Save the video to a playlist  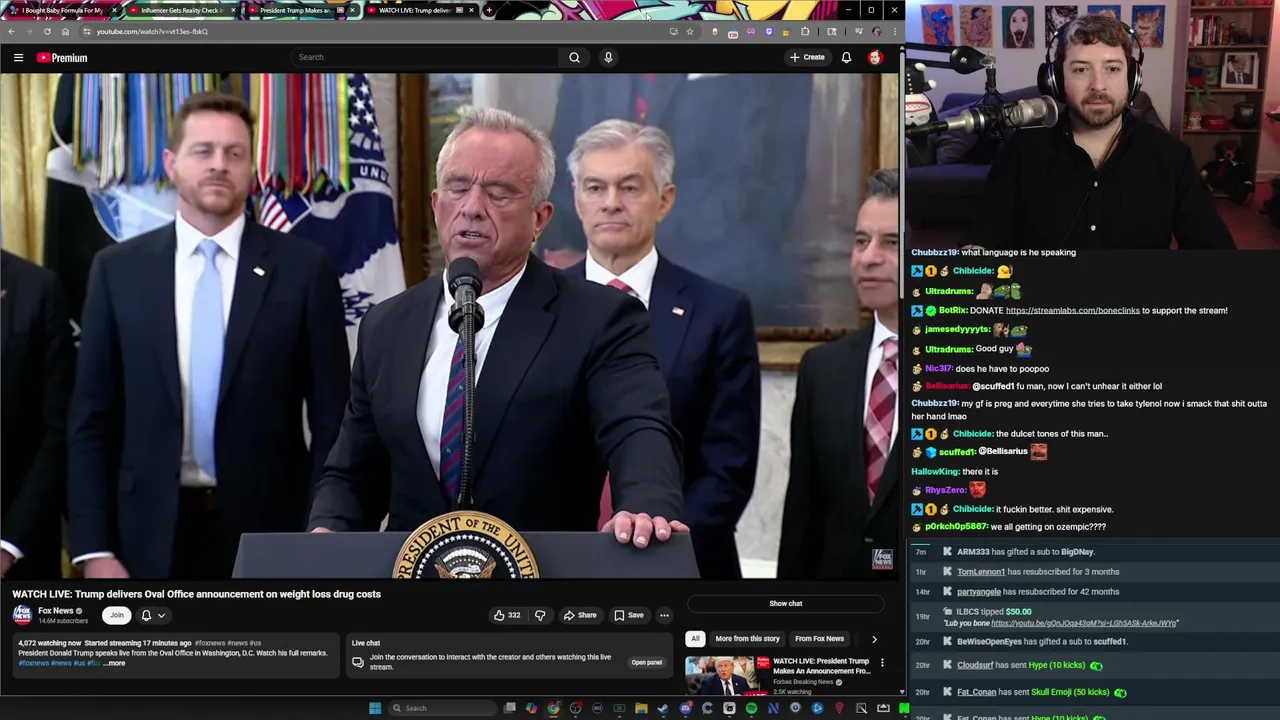point(629,615)
